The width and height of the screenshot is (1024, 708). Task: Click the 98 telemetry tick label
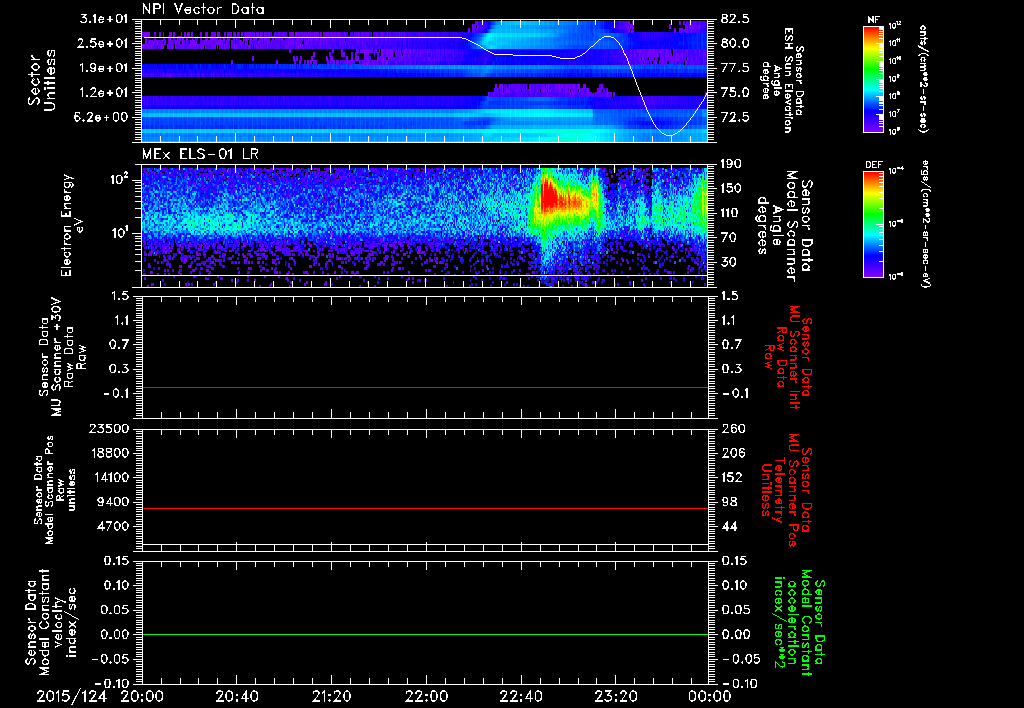728,502
